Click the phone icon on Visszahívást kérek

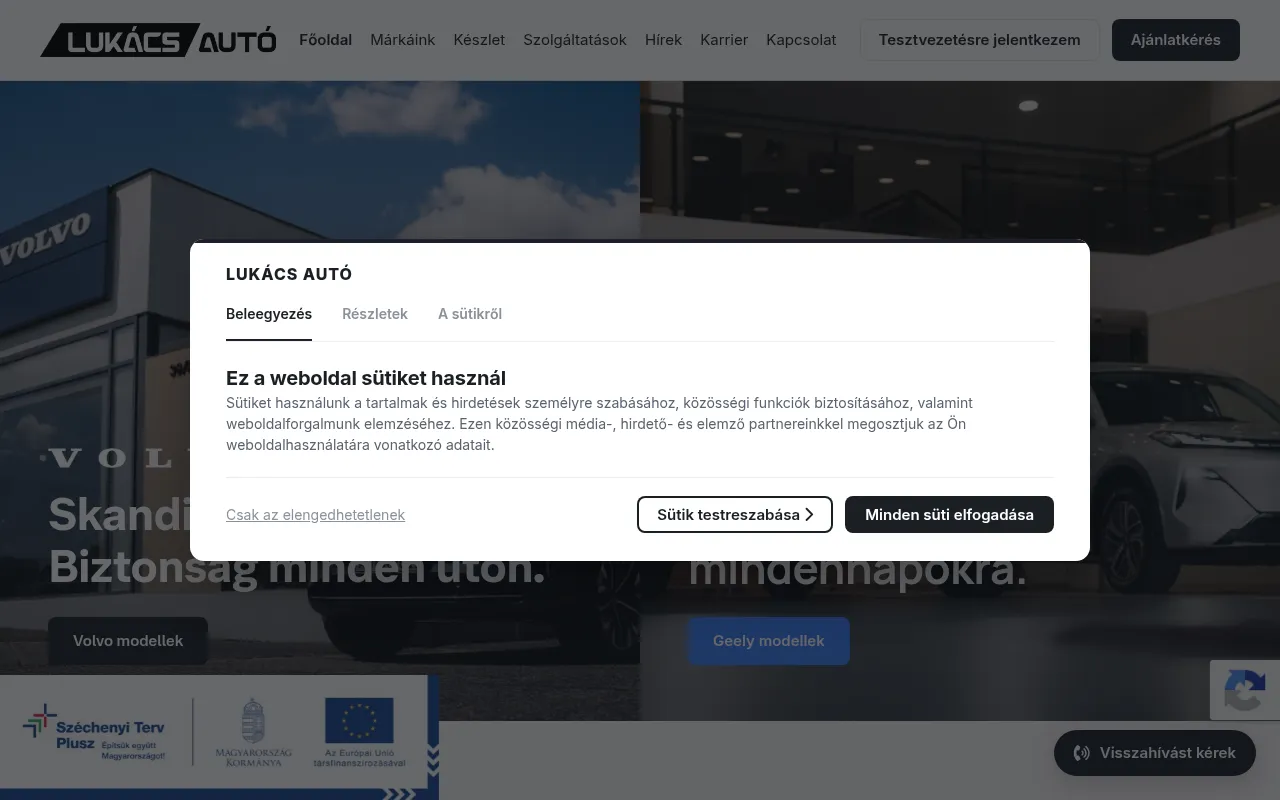coord(1082,753)
